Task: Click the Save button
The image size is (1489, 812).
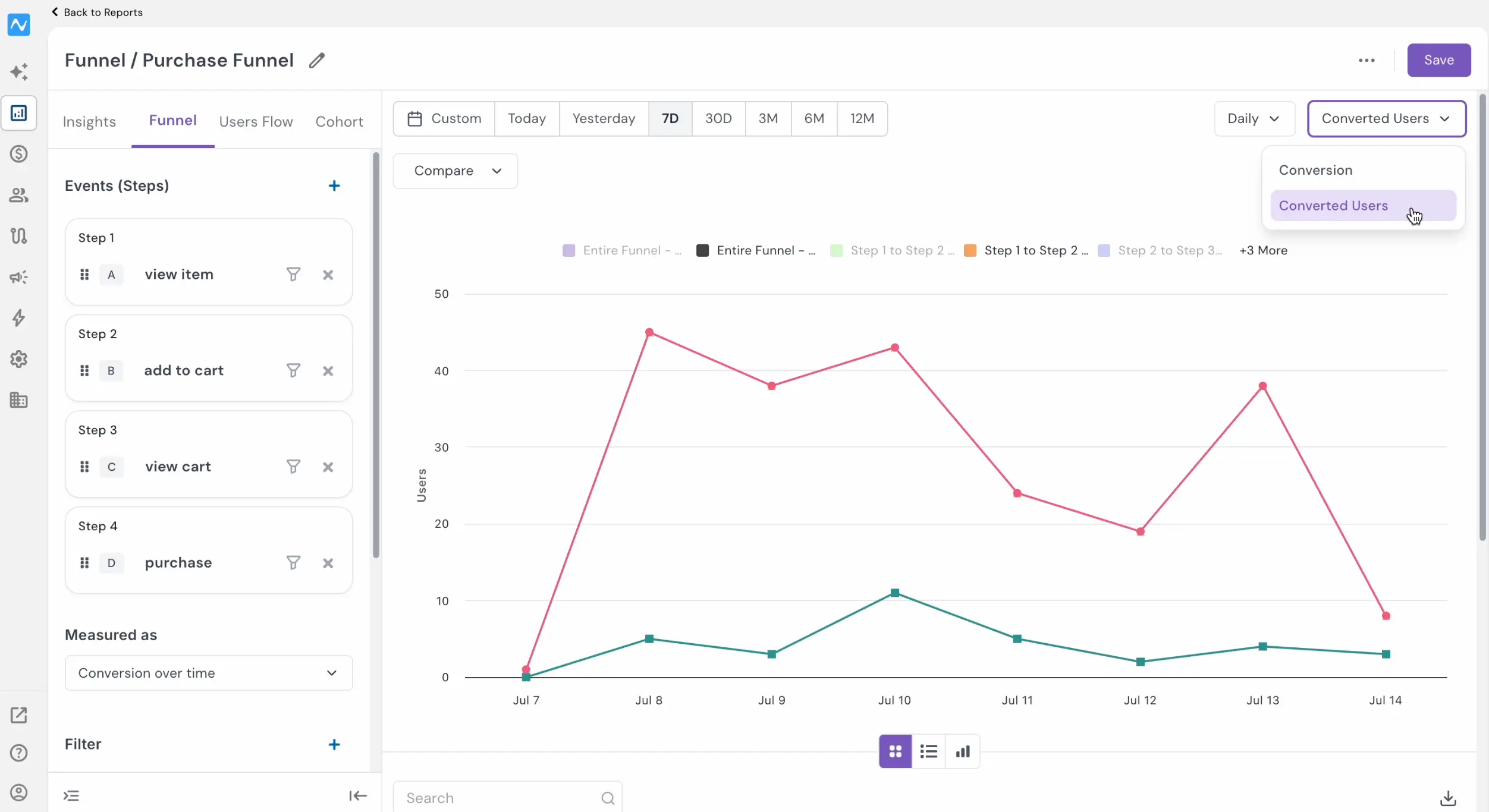Action: tap(1438, 60)
